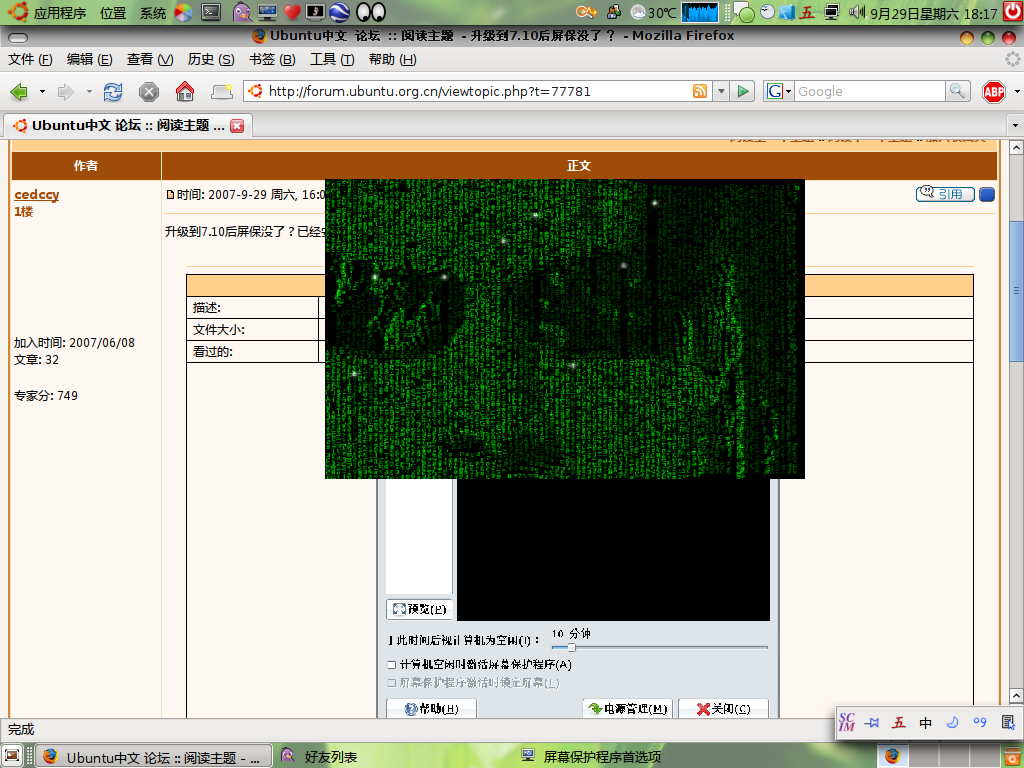Open the 帮助 (Help) menu in Firefox

(392, 59)
